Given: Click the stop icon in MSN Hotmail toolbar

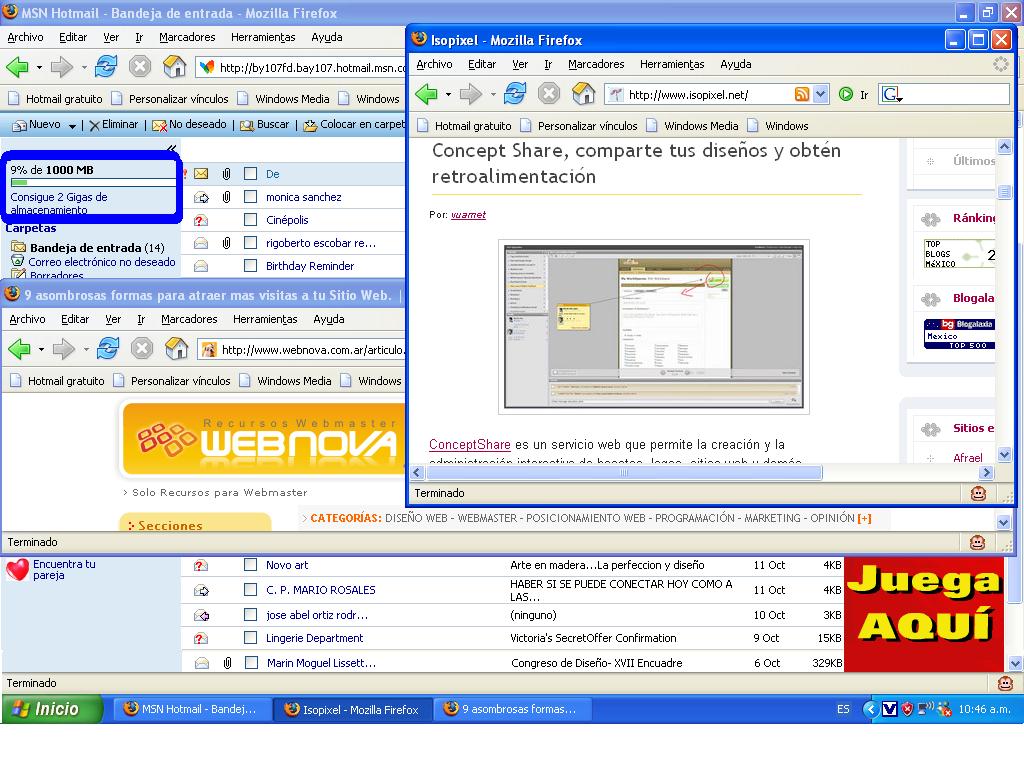Looking at the screenshot, I should (140, 67).
